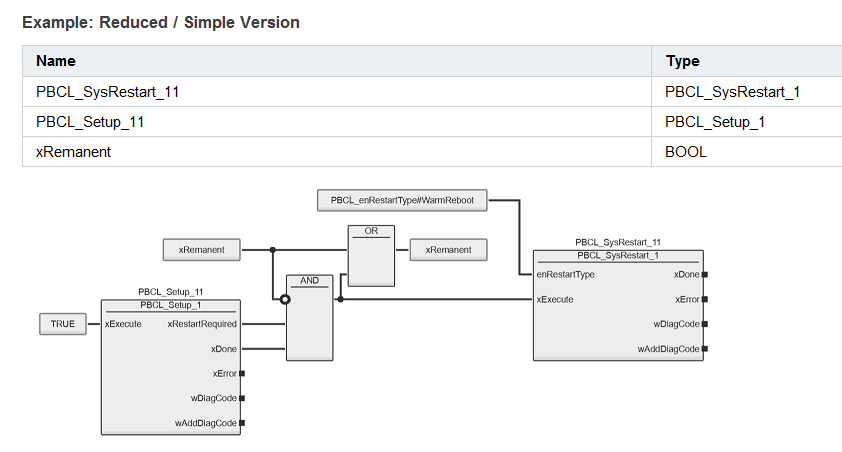Click xDone output pin of PBCL_SysRestart_1

[705, 274]
